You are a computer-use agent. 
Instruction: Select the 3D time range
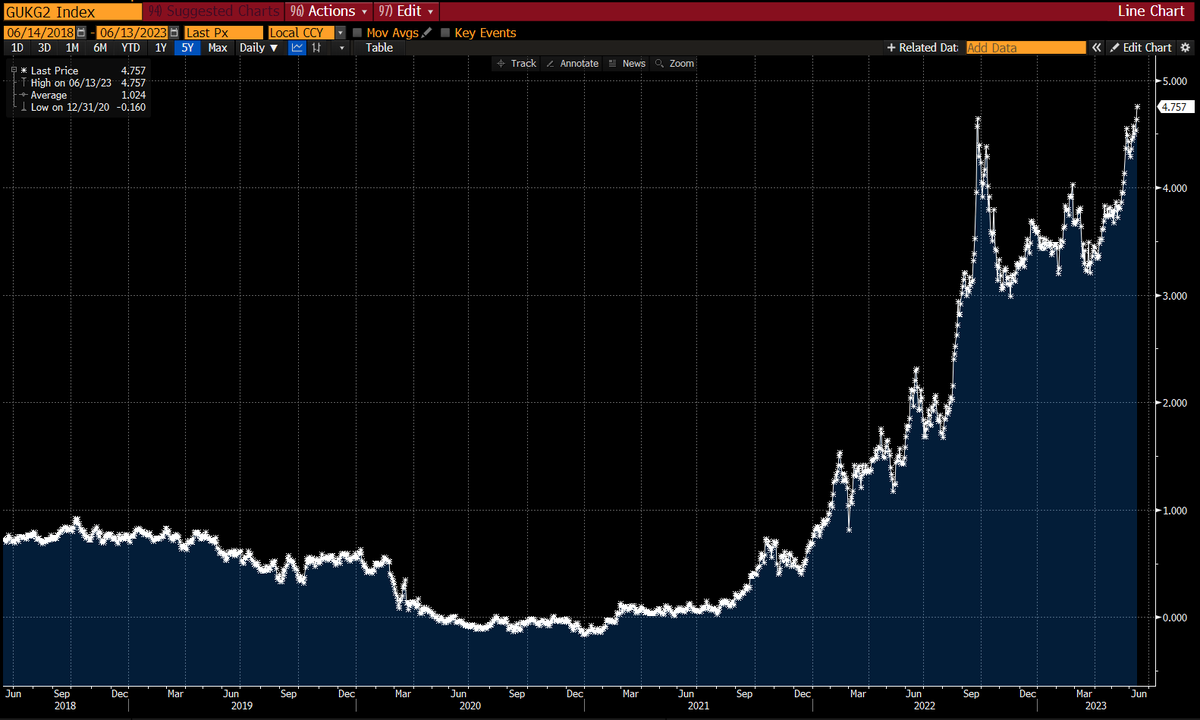click(44, 47)
